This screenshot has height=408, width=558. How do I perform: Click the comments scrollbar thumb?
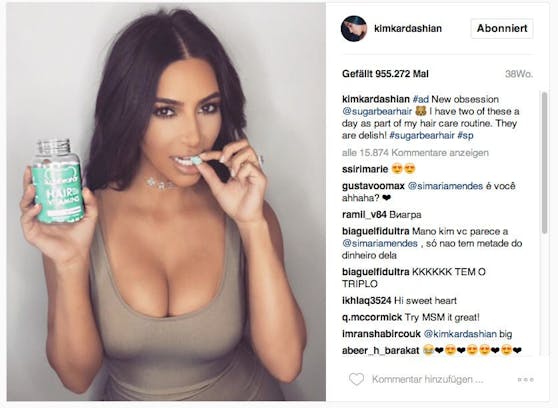click(x=544, y=163)
